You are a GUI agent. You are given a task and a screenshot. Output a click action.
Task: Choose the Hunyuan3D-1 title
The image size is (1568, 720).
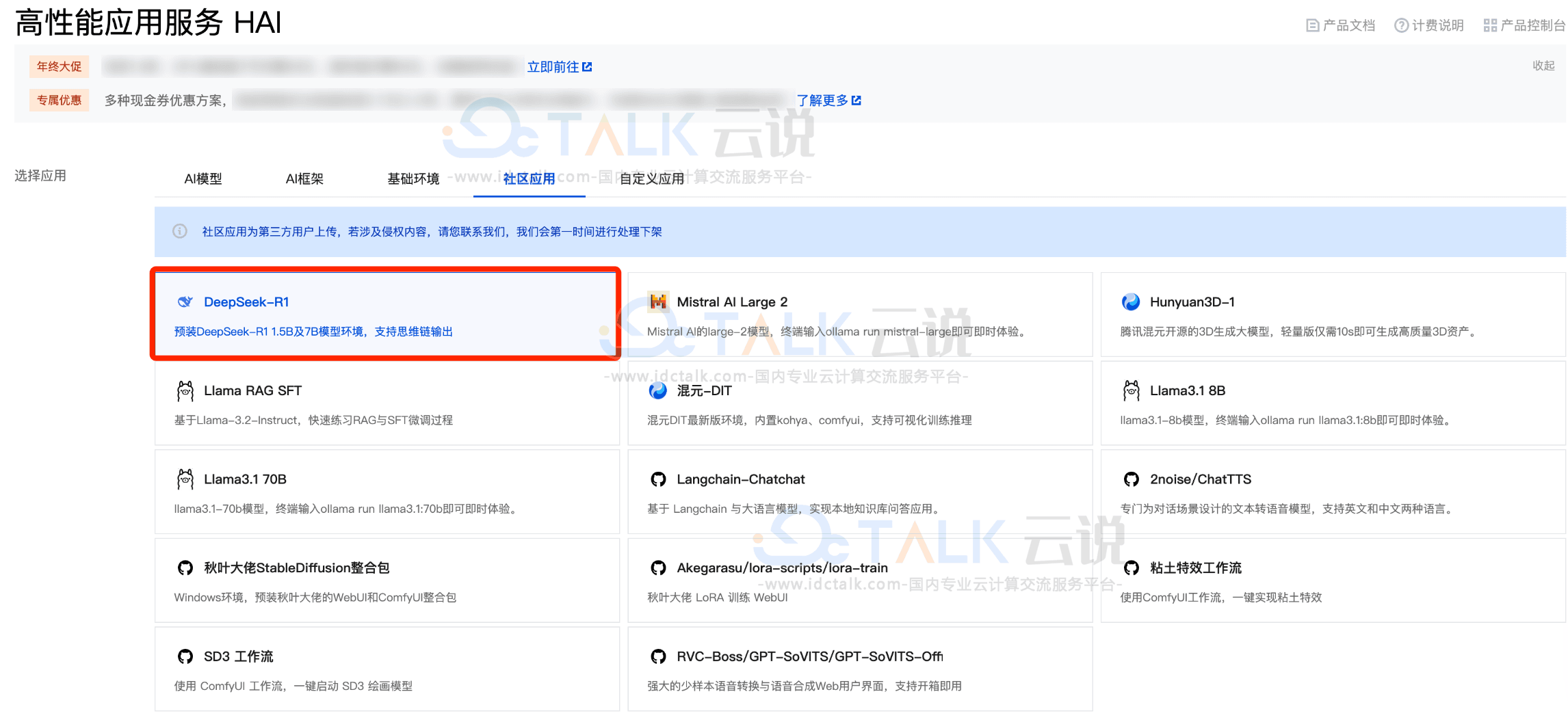pyautogui.click(x=1192, y=302)
